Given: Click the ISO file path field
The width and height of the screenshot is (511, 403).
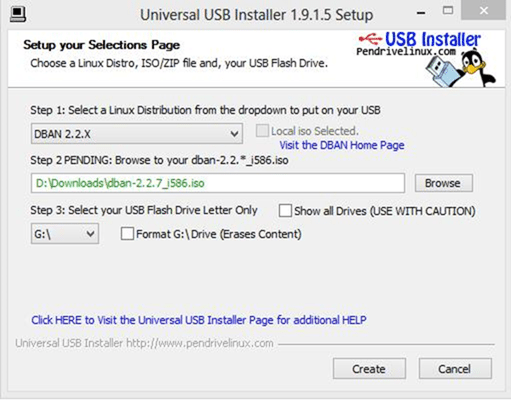Looking at the screenshot, I should click(x=218, y=183).
